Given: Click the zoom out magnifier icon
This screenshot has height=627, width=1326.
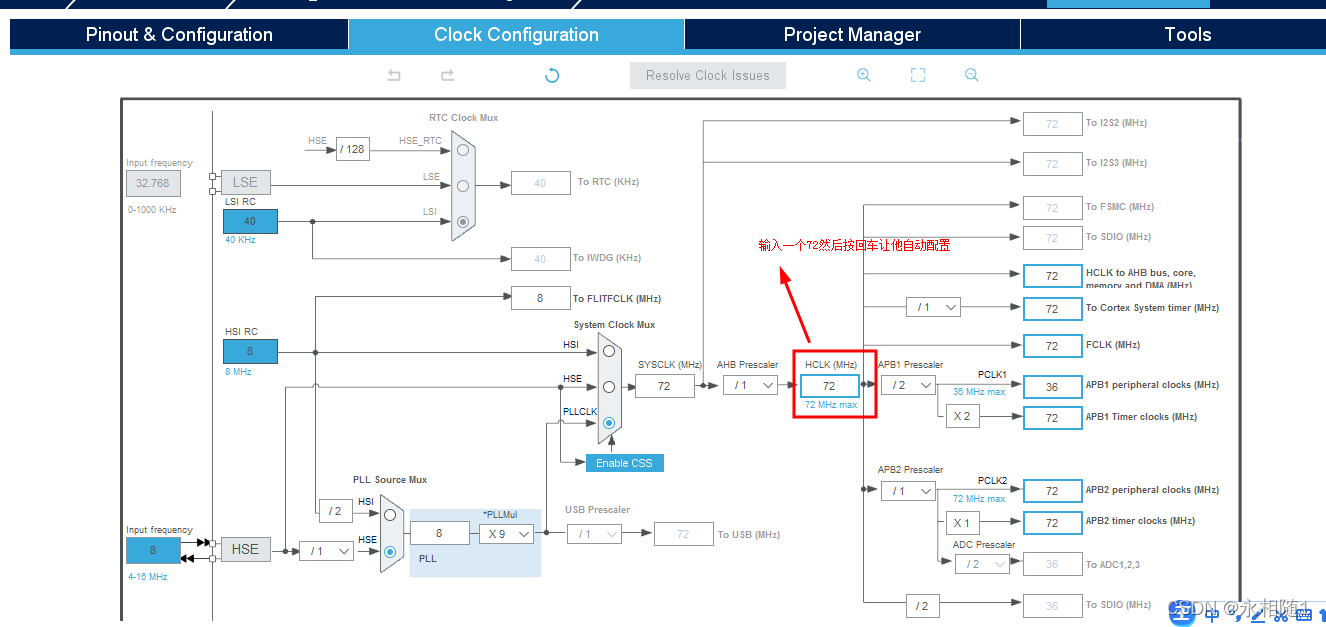Looking at the screenshot, I should (971, 75).
